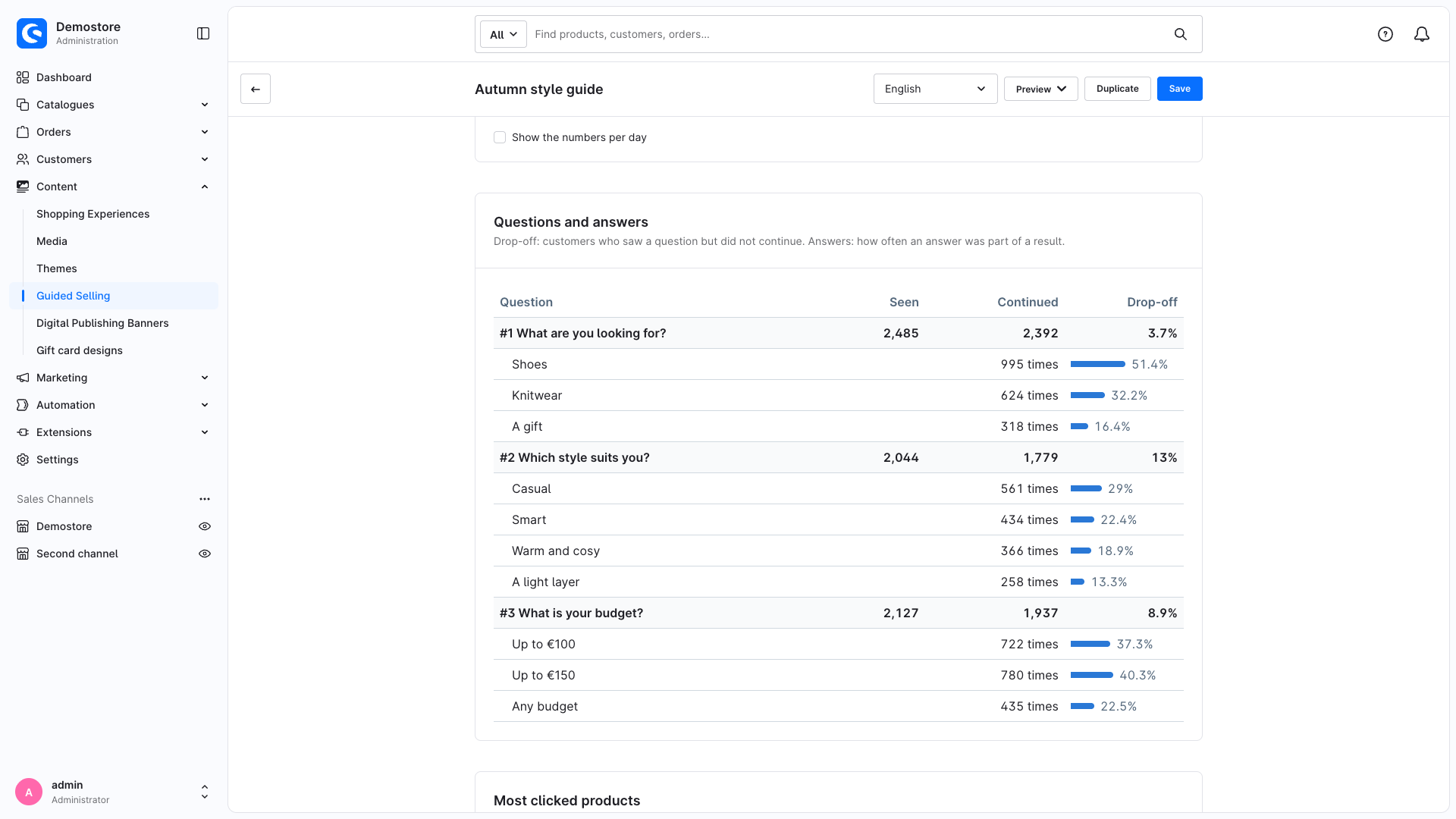
Task: Click the Duplicate button
Action: tap(1117, 89)
